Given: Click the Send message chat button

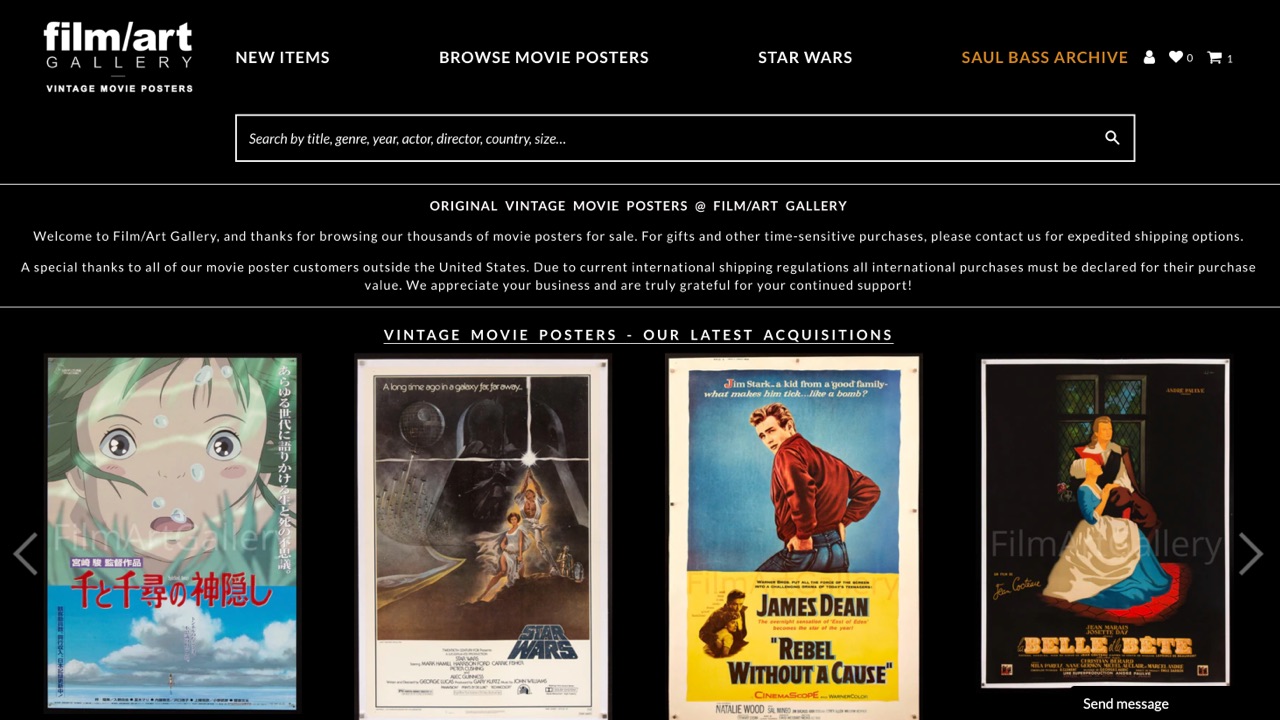Looking at the screenshot, I should (x=1125, y=704).
